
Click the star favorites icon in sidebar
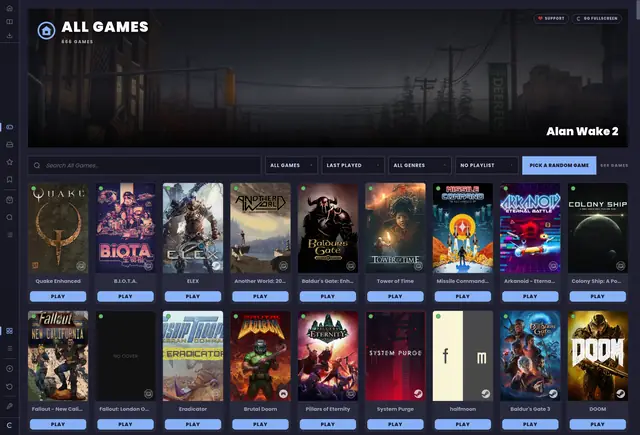click(x=10, y=162)
